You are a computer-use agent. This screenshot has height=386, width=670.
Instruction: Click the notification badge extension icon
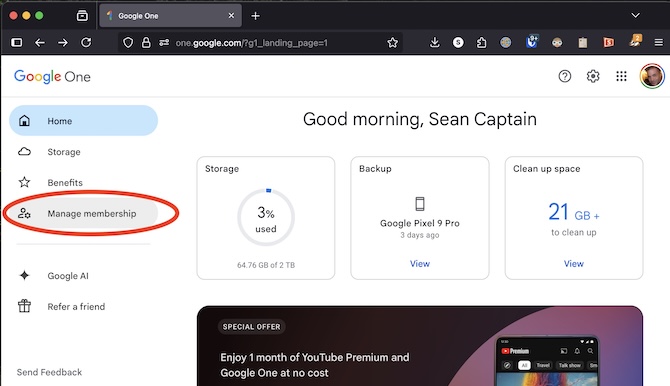coord(635,41)
